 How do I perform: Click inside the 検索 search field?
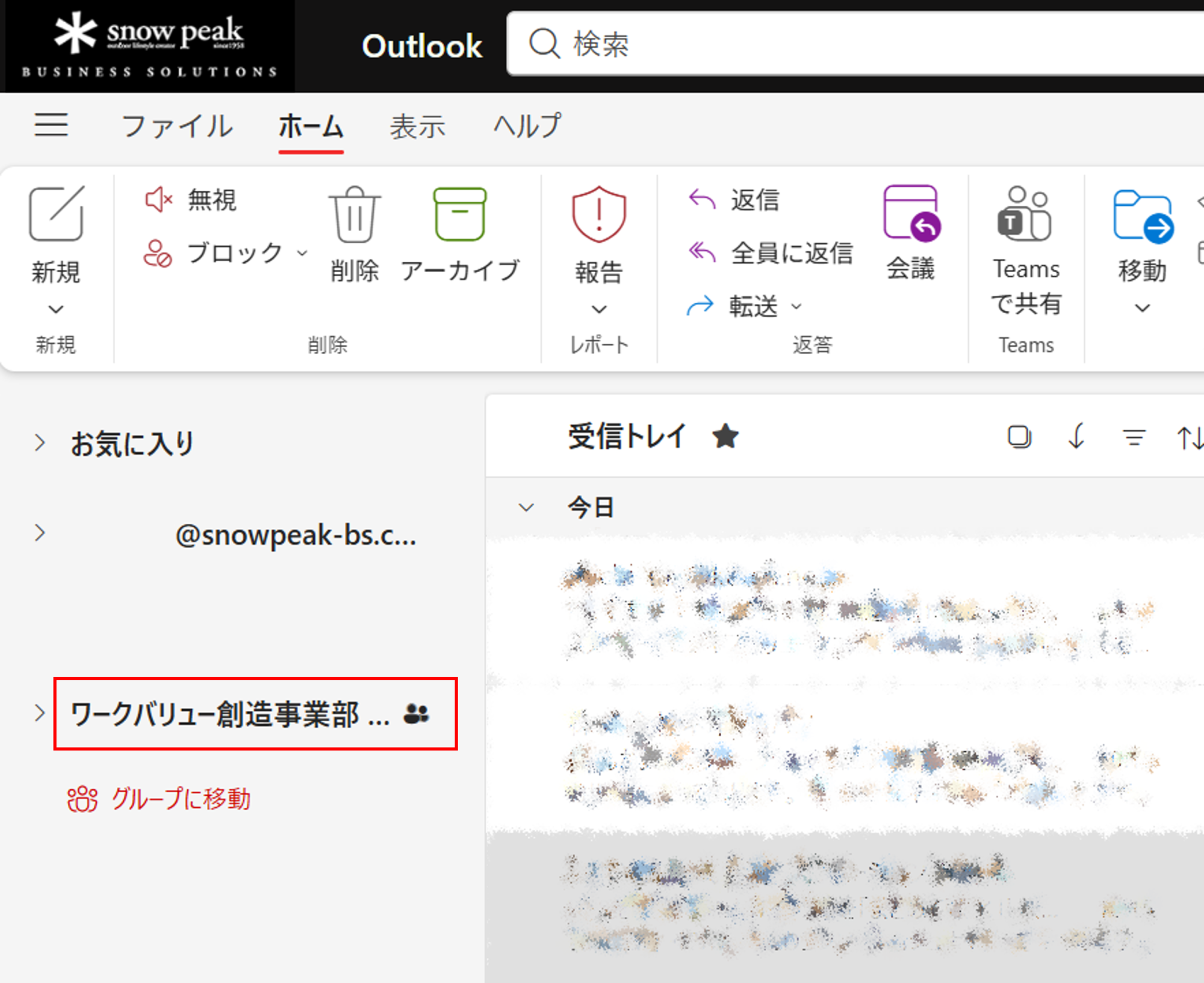[x=843, y=44]
